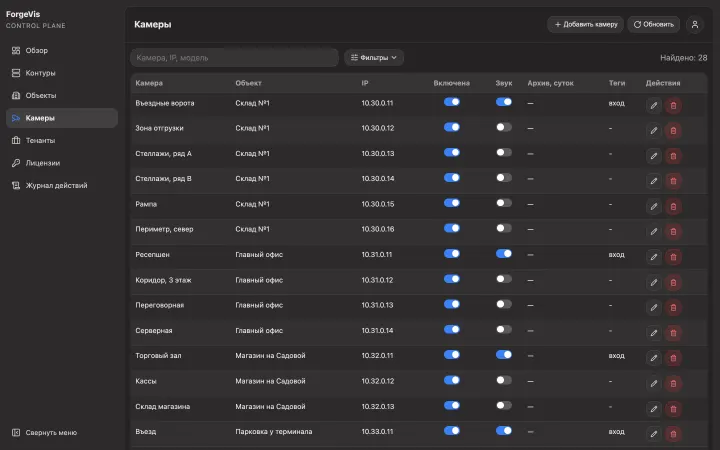
Task: Click the Камера column header
Action: click(149, 83)
